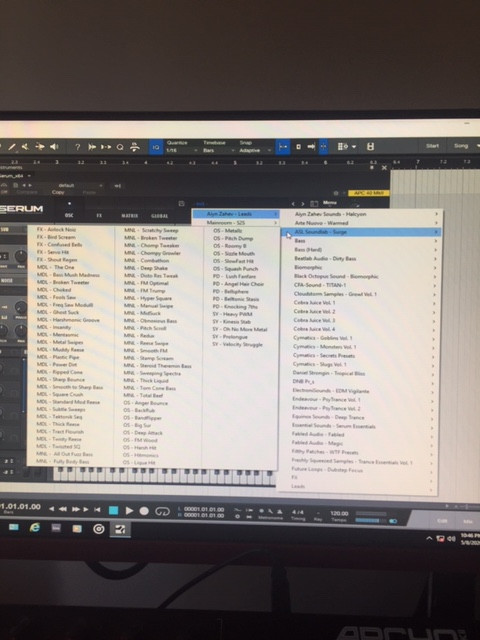
Task: Click the 4/4 time signature field
Action: 298,512
